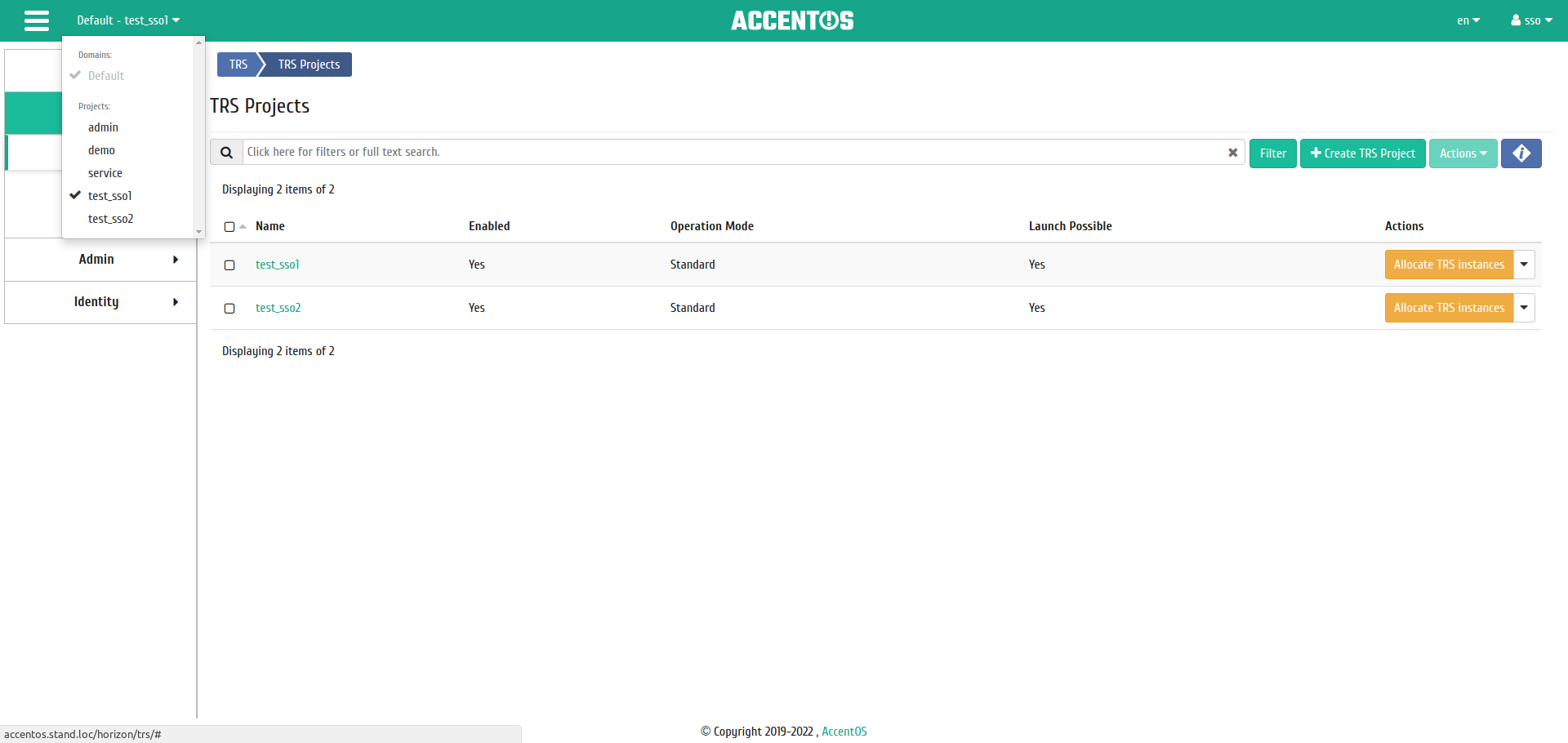This screenshot has width=1568, height=743.
Task: Sort by Launch Possible column
Action: (1070, 226)
